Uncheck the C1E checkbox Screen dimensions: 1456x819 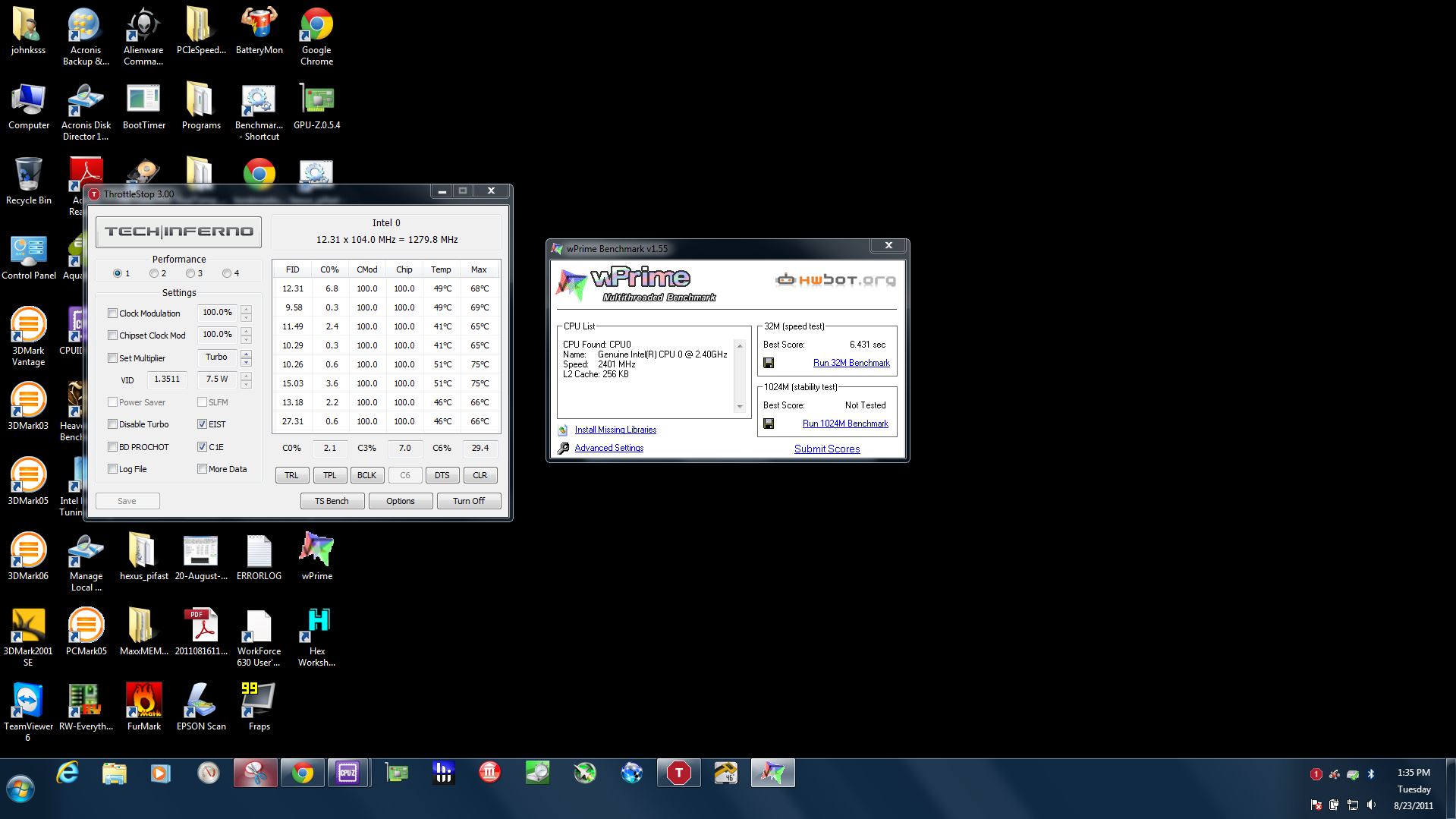point(202,446)
